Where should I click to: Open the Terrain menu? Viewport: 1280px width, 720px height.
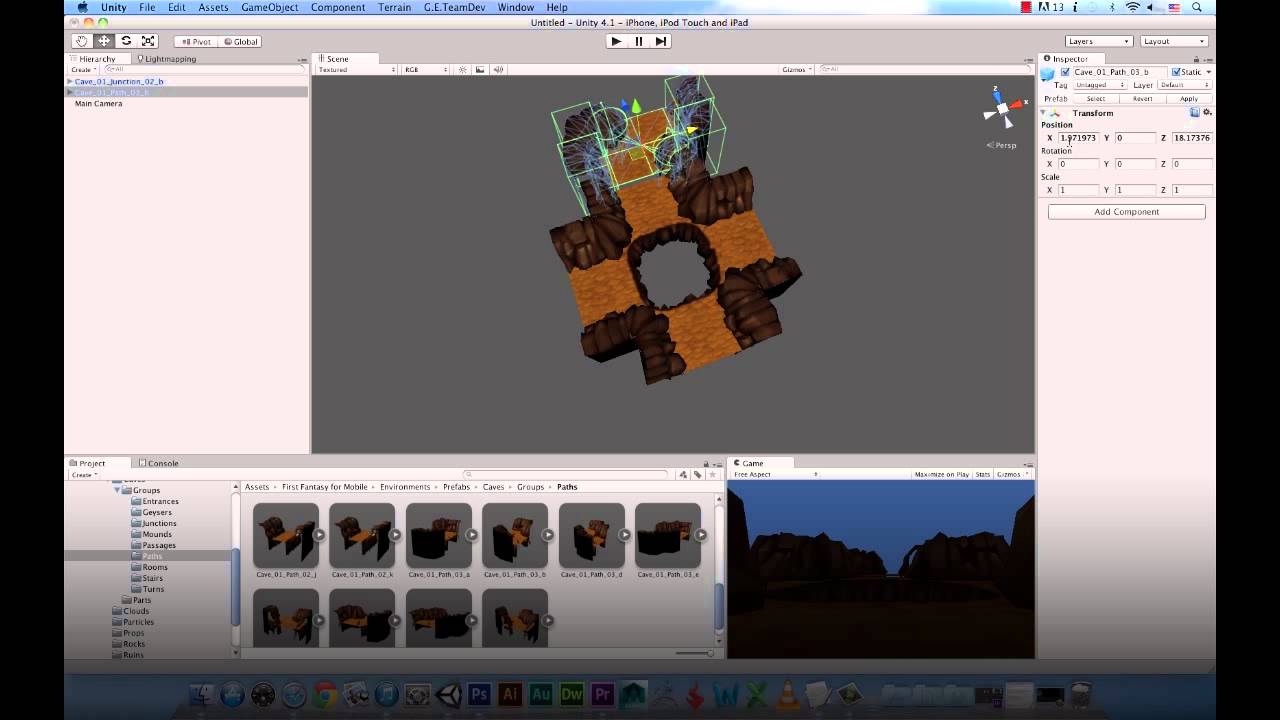(394, 7)
